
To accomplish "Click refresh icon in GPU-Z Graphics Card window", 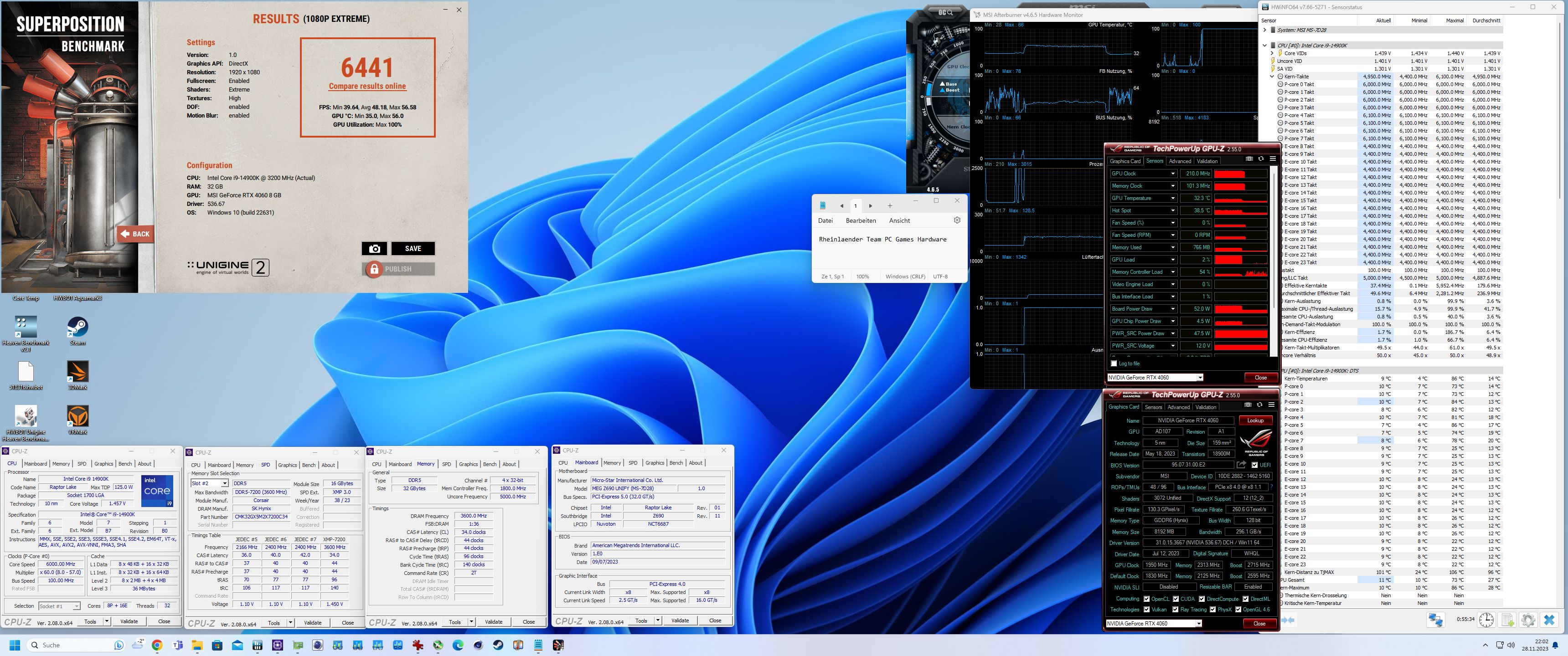I will click(1259, 405).
